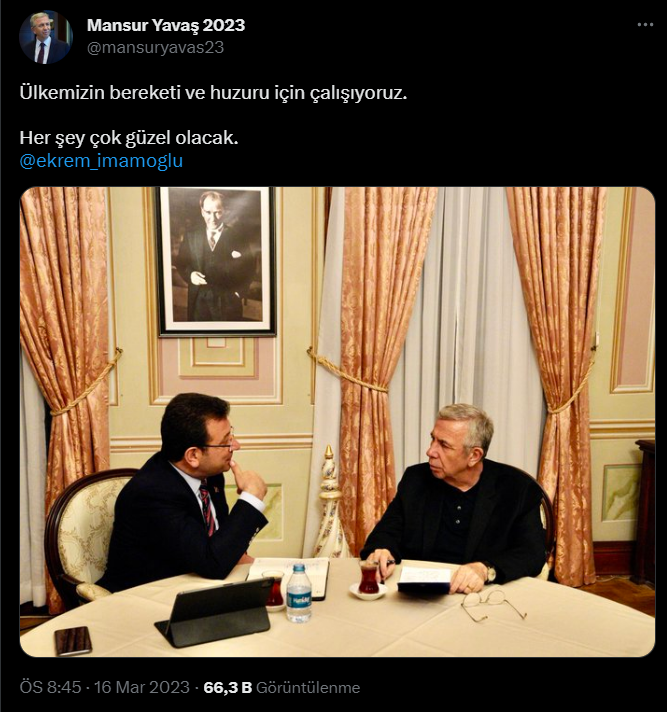Click the 16 Mar 2023 date
This screenshot has width=667, height=712.
point(142,687)
